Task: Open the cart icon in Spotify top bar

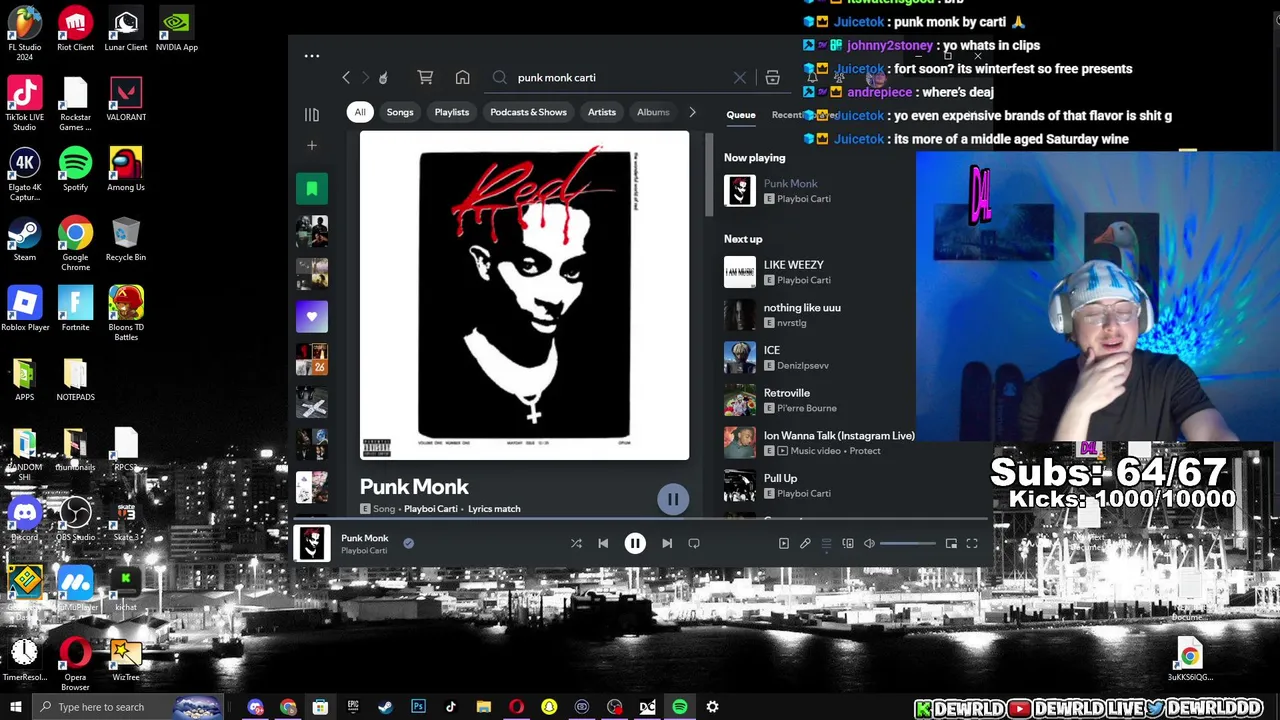Action: coord(425,77)
